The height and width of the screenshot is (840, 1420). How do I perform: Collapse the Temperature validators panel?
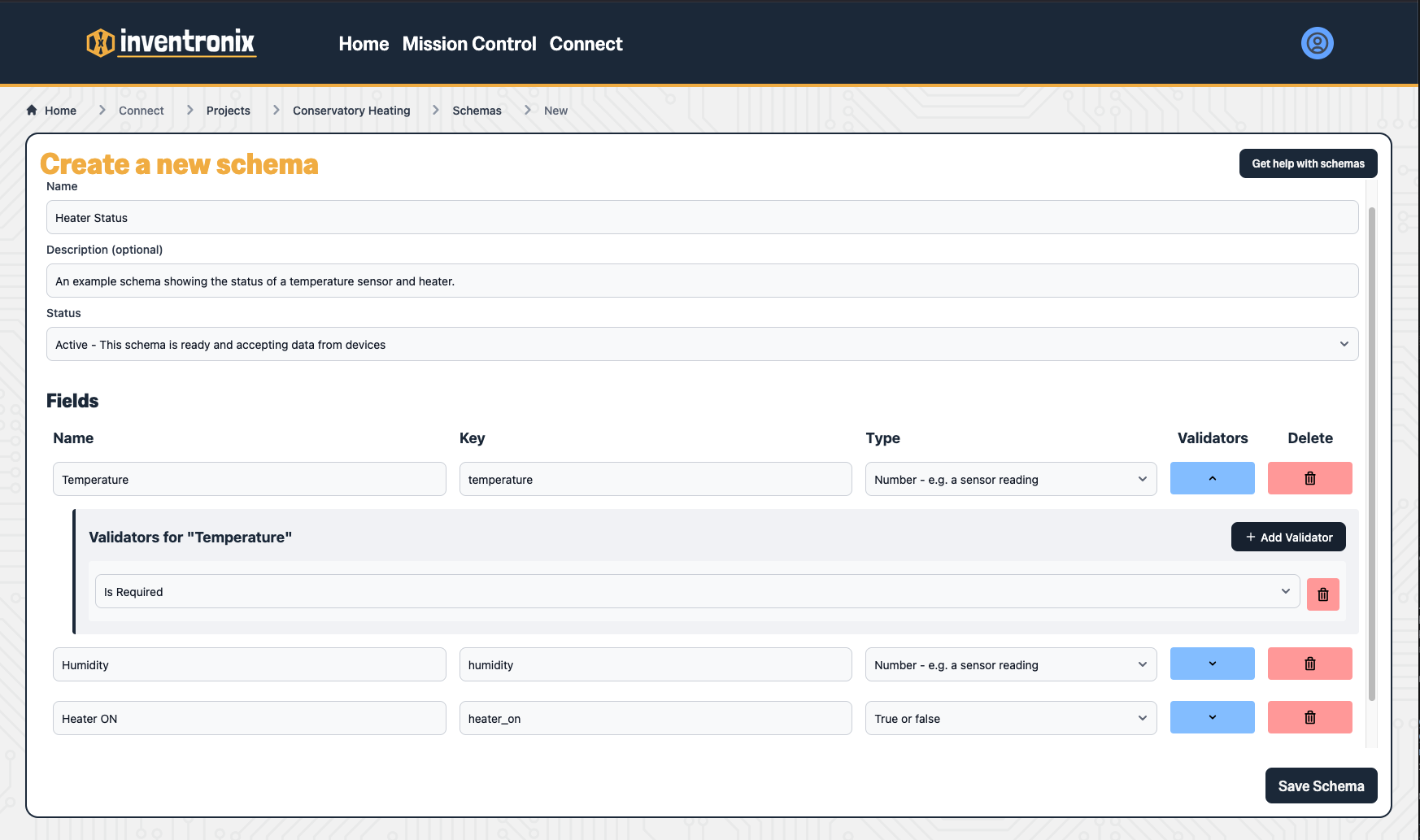point(1212,479)
